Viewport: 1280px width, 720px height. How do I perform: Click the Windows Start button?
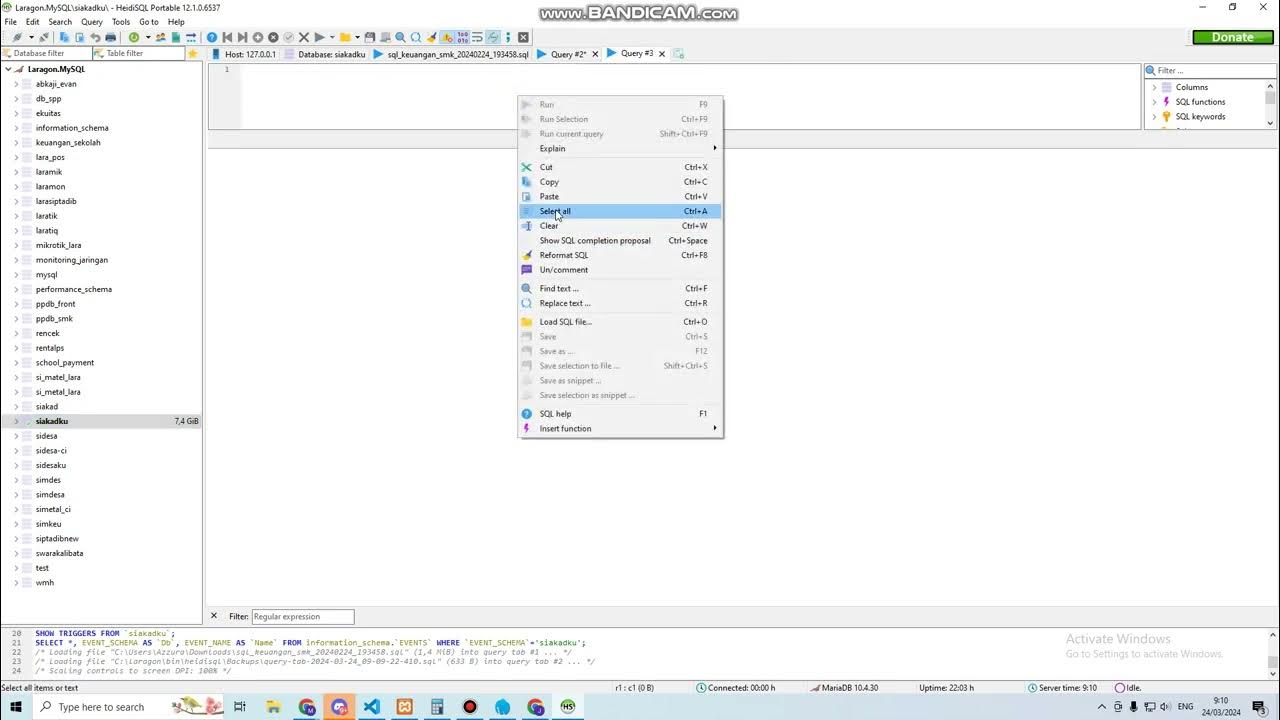(x=16, y=707)
